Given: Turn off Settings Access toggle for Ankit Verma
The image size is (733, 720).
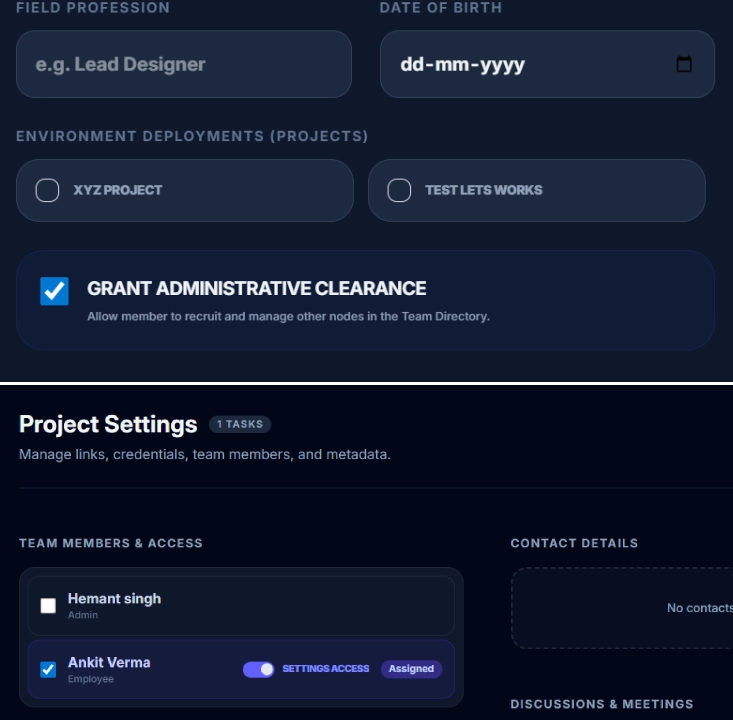Looking at the screenshot, I should [x=258, y=669].
